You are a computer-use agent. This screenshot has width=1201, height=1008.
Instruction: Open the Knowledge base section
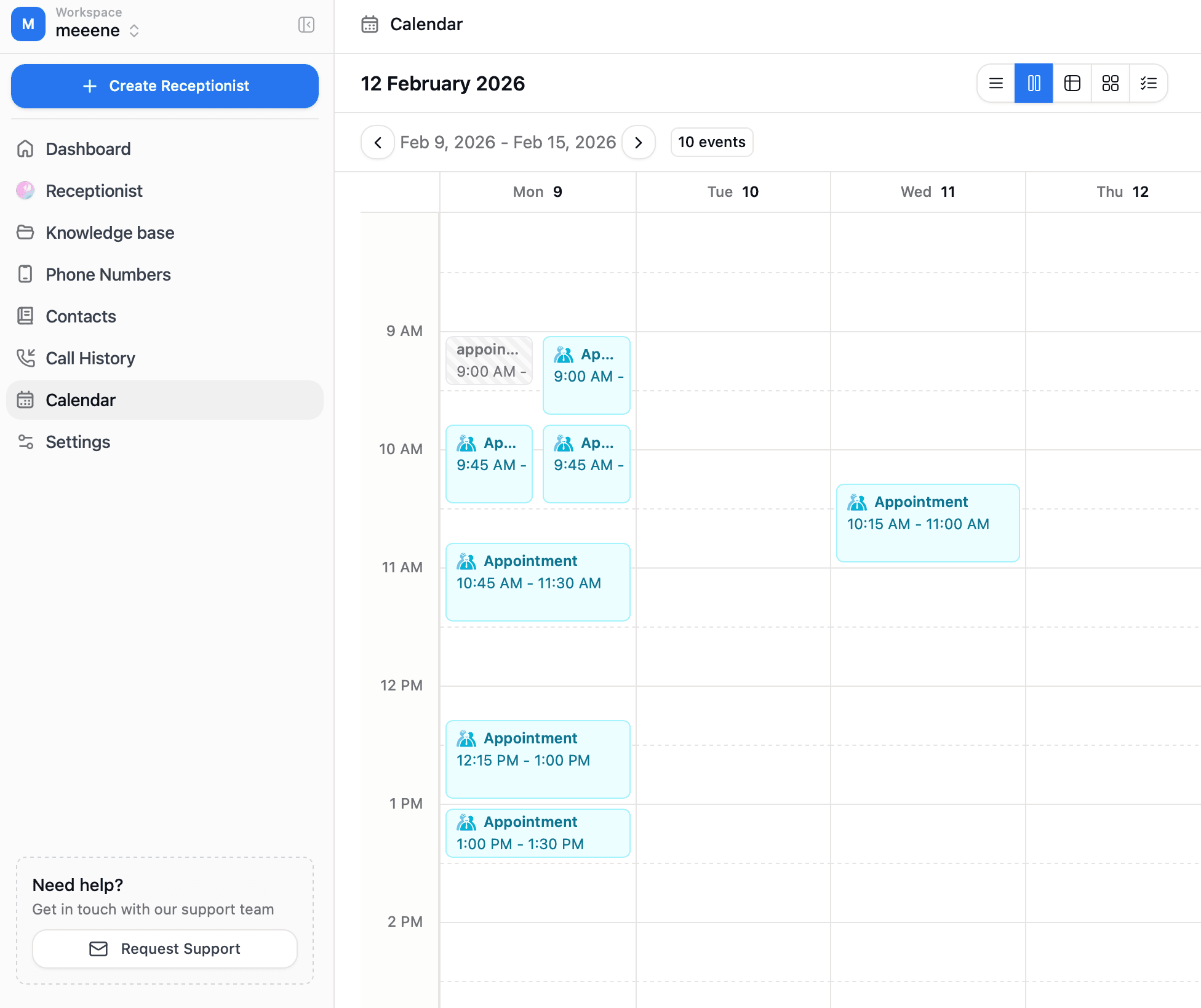(x=110, y=233)
